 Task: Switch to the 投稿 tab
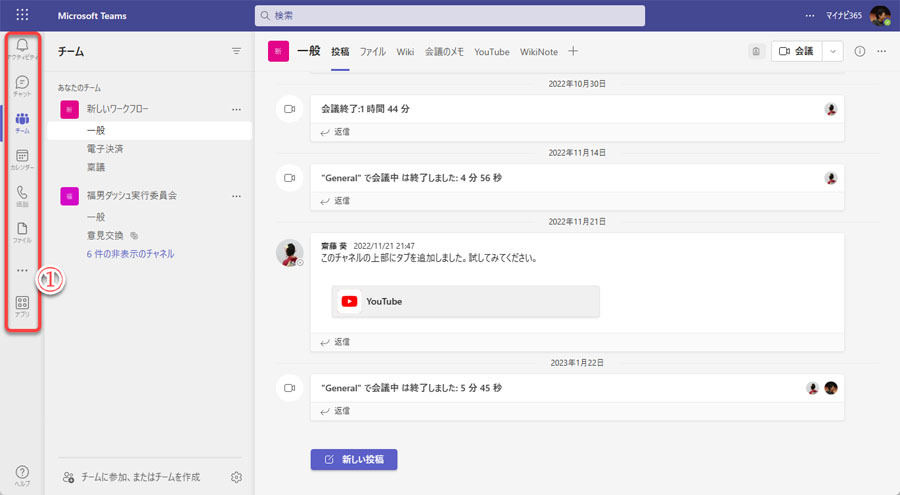tap(340, 52)
